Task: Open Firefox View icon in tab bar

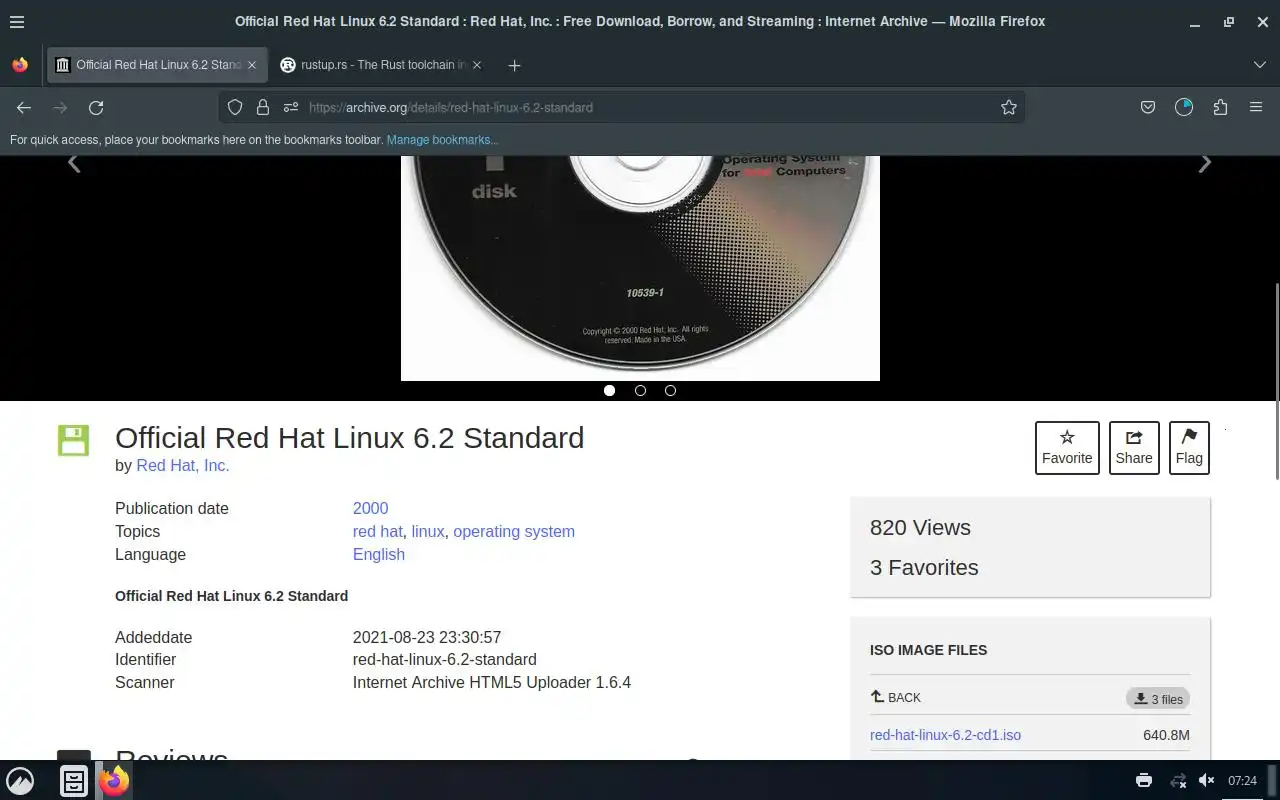Action: pos(20,65)
